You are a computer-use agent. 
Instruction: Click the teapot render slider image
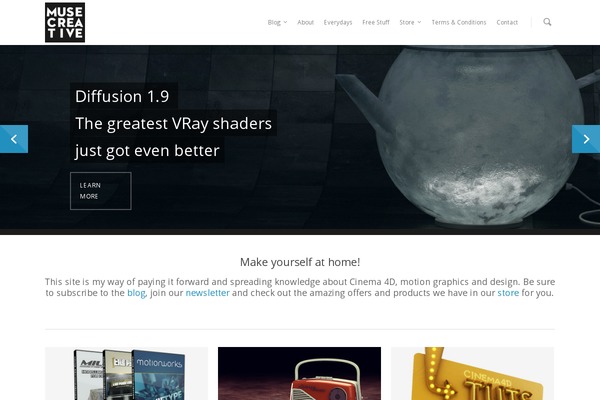tap(467, 138)
